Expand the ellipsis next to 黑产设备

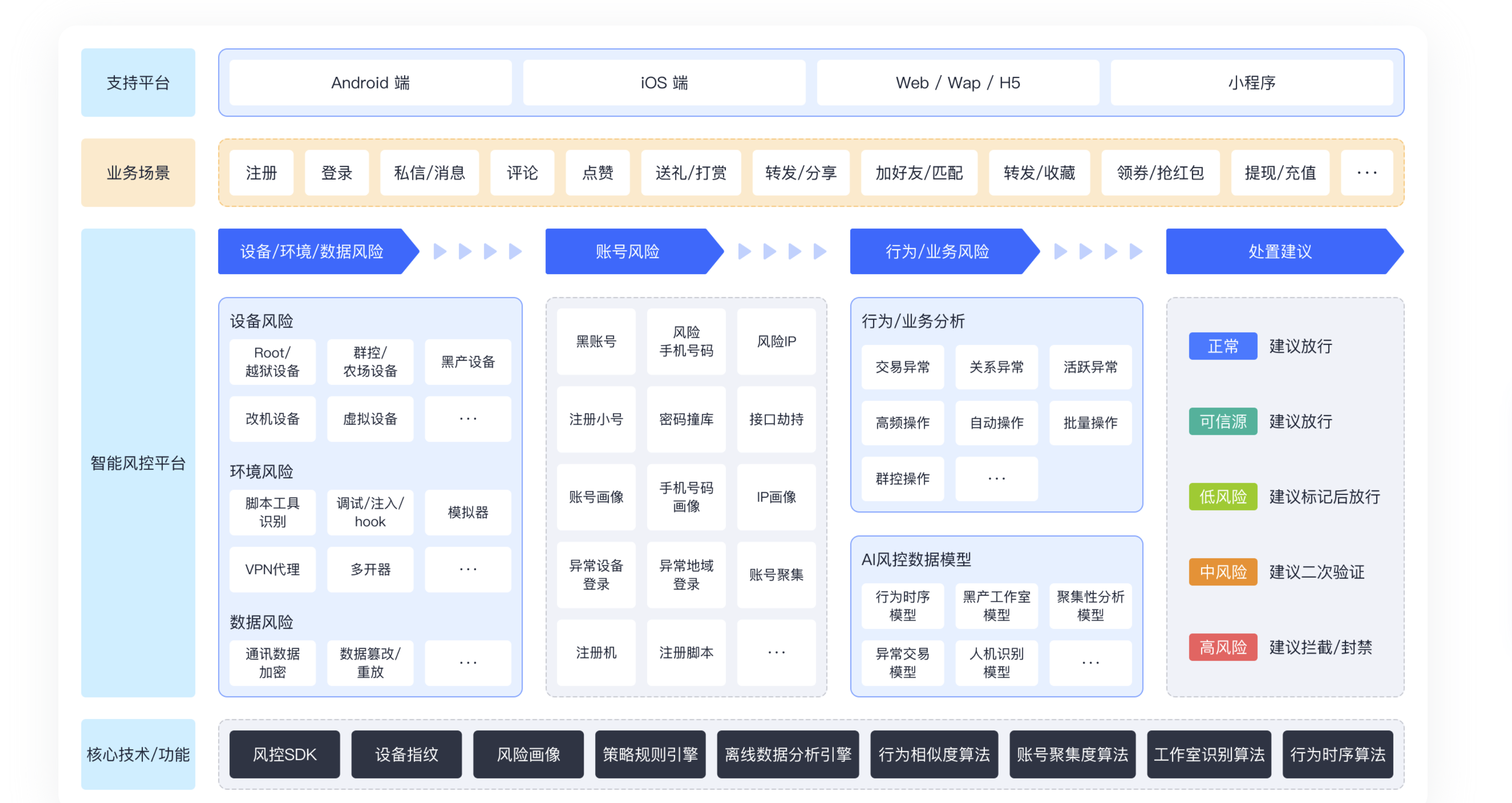(468, 418)
